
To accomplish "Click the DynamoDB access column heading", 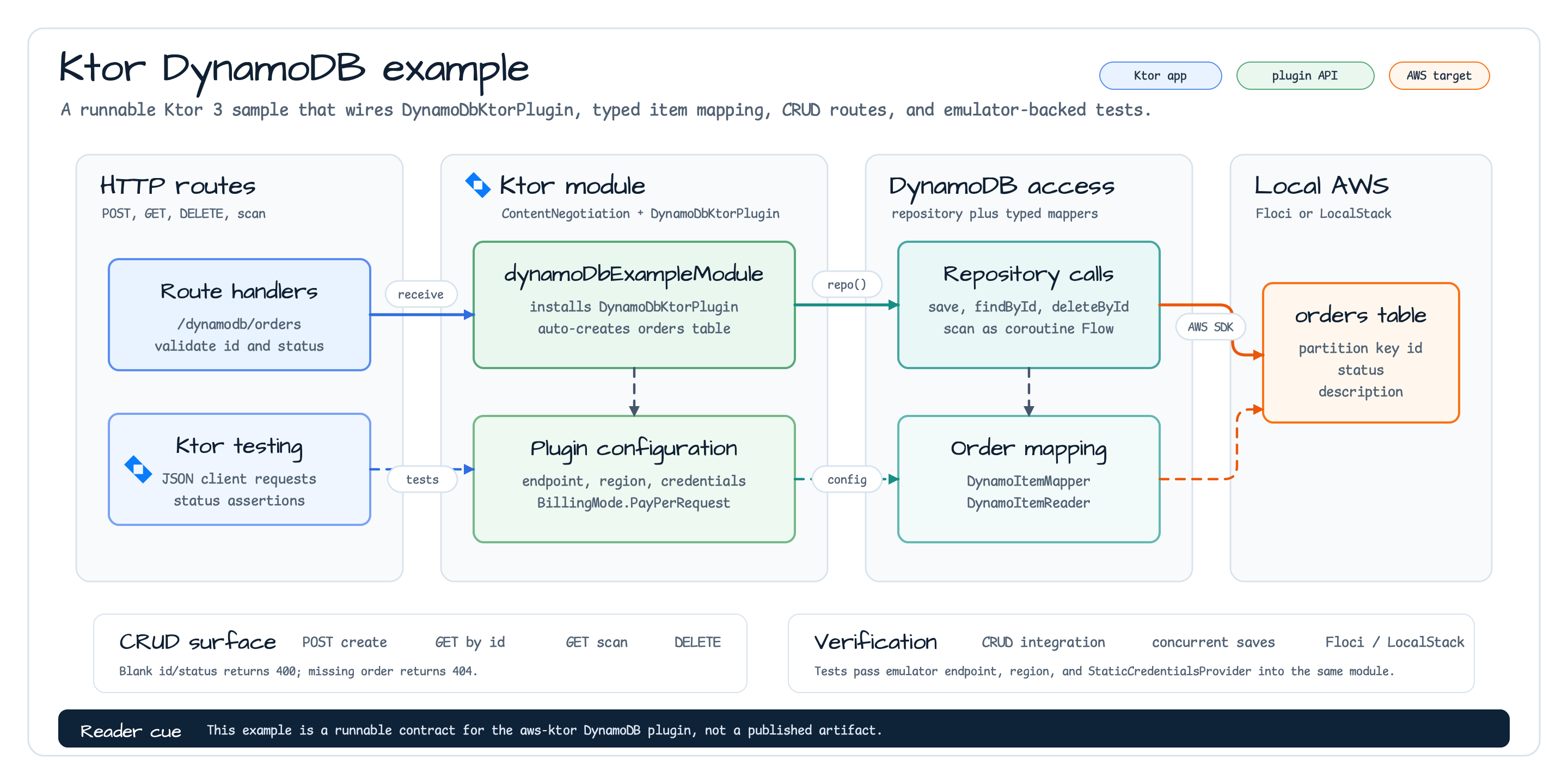I will (1002, 186).
